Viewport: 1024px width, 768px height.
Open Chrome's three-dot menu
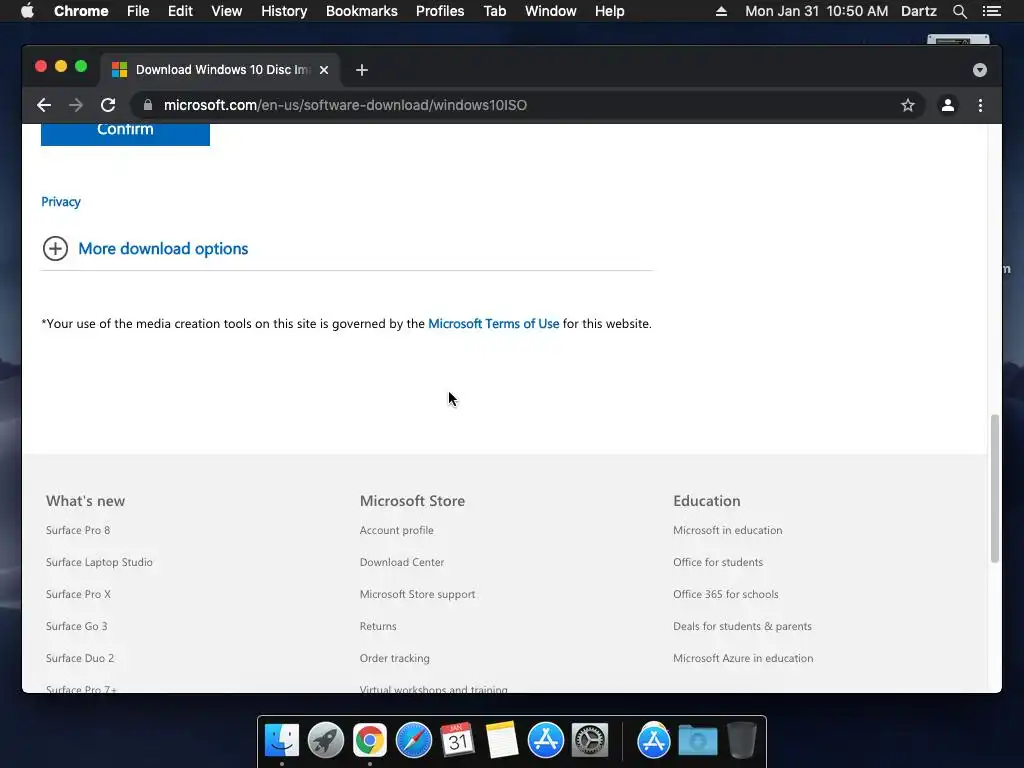click(x=980, y=105)
